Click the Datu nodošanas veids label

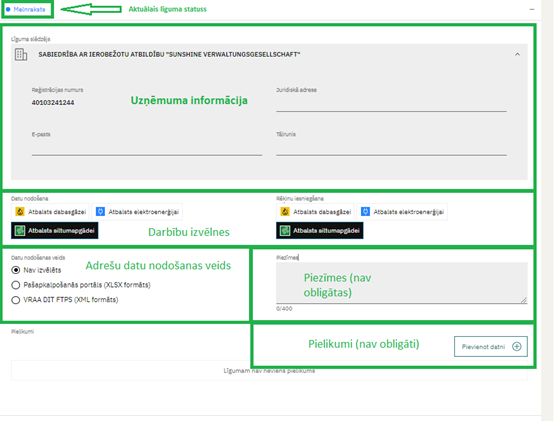click(38, 258)
